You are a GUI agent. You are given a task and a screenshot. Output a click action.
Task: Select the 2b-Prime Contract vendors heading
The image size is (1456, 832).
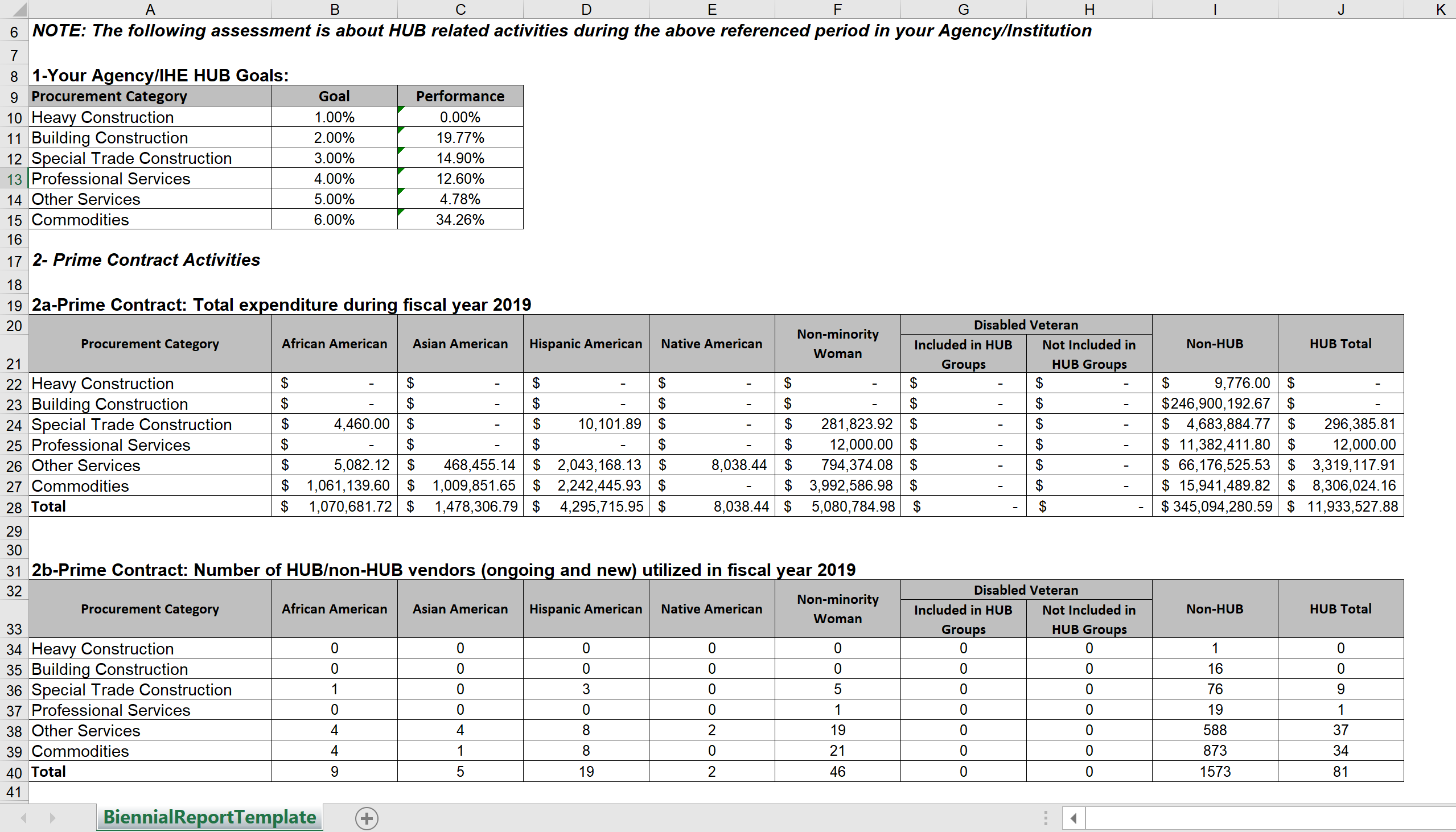pos(444,570)
